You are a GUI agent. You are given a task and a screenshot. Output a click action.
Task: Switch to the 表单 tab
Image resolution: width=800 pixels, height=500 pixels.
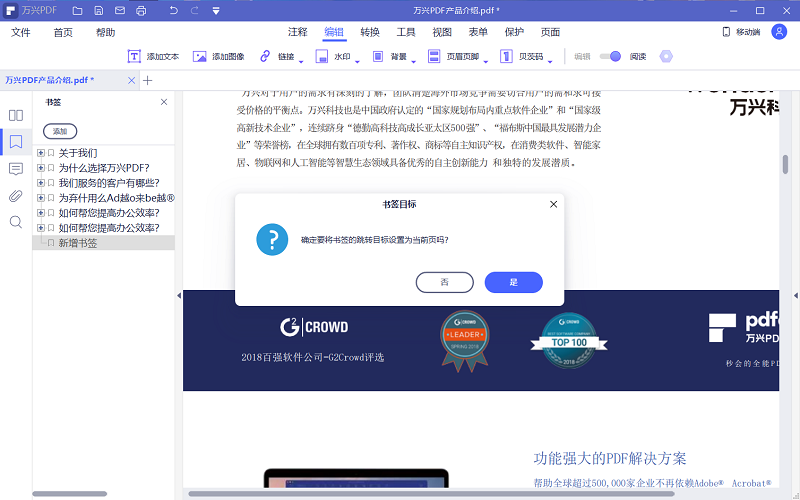tap(478, 32)
